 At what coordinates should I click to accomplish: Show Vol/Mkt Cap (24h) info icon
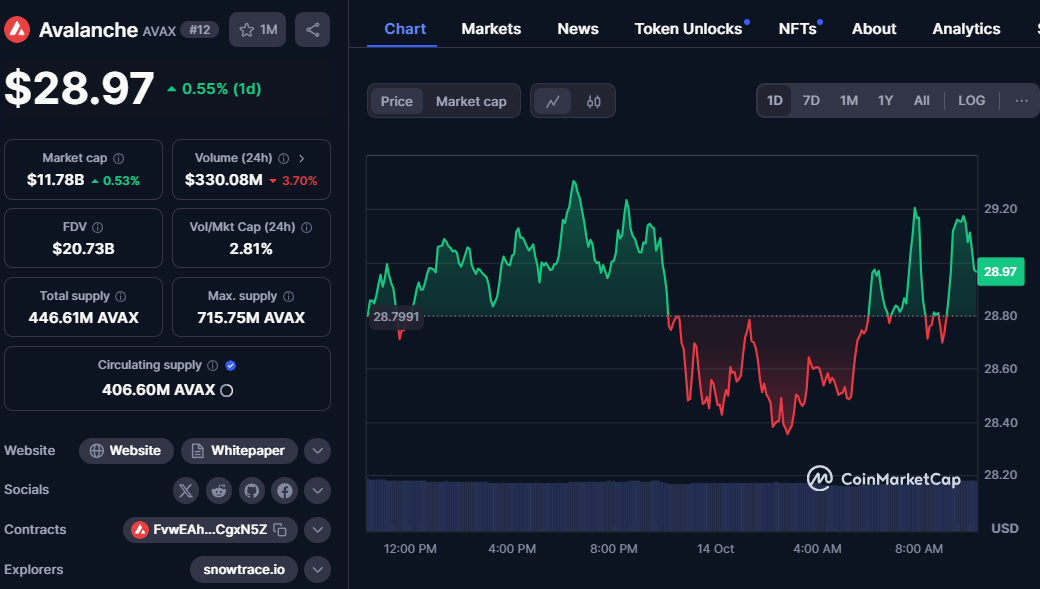[x=306, y=228]
